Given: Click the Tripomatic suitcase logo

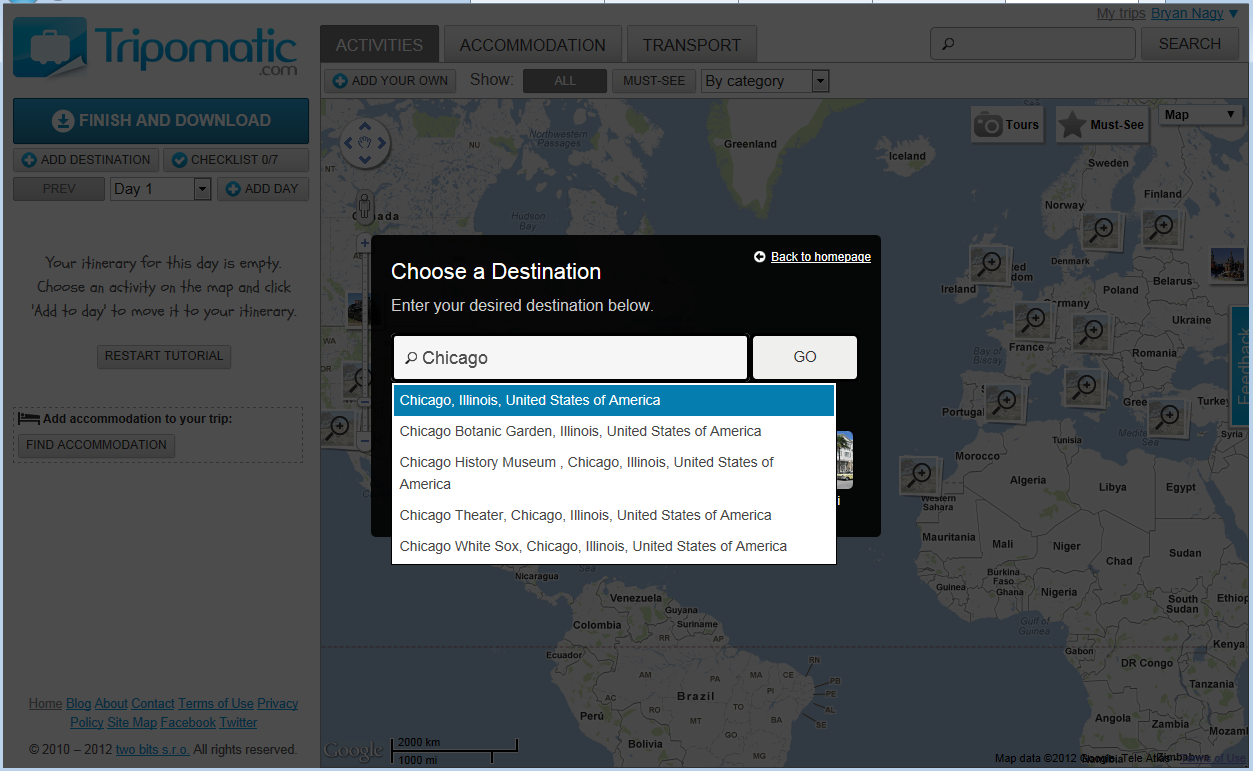Looking at the screenshot, I should click(50, 47).
